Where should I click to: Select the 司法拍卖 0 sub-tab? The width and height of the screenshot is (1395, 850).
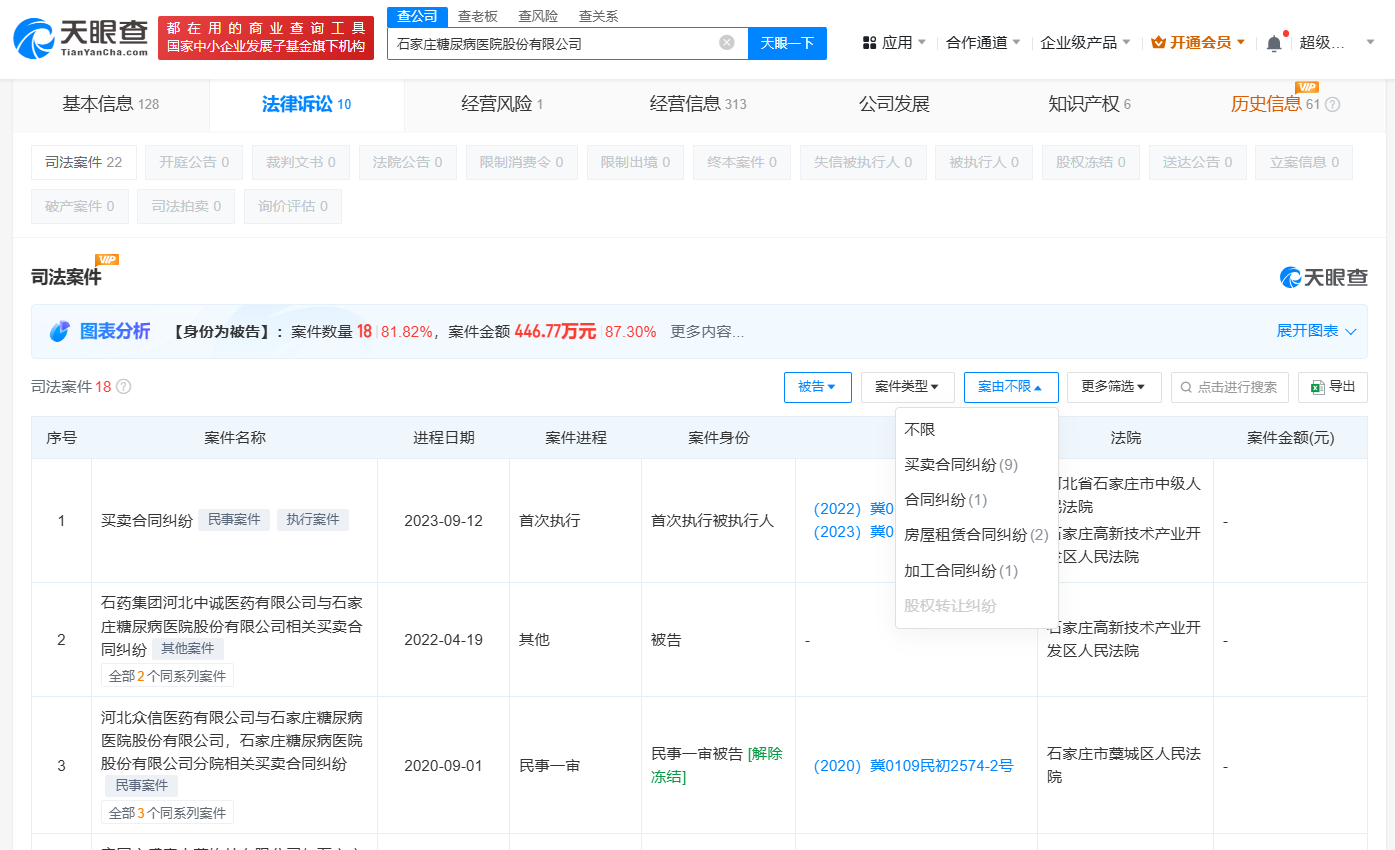point(186,206)
